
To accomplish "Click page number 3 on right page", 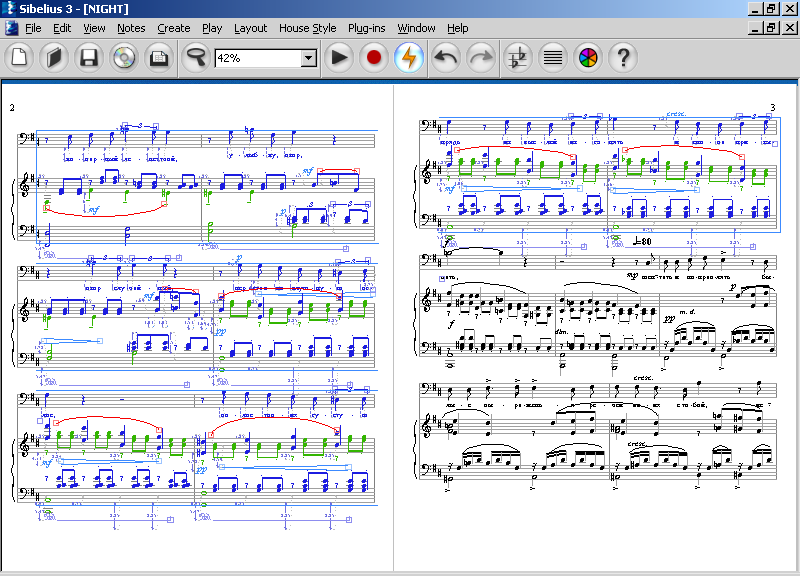I will (772, 108).
